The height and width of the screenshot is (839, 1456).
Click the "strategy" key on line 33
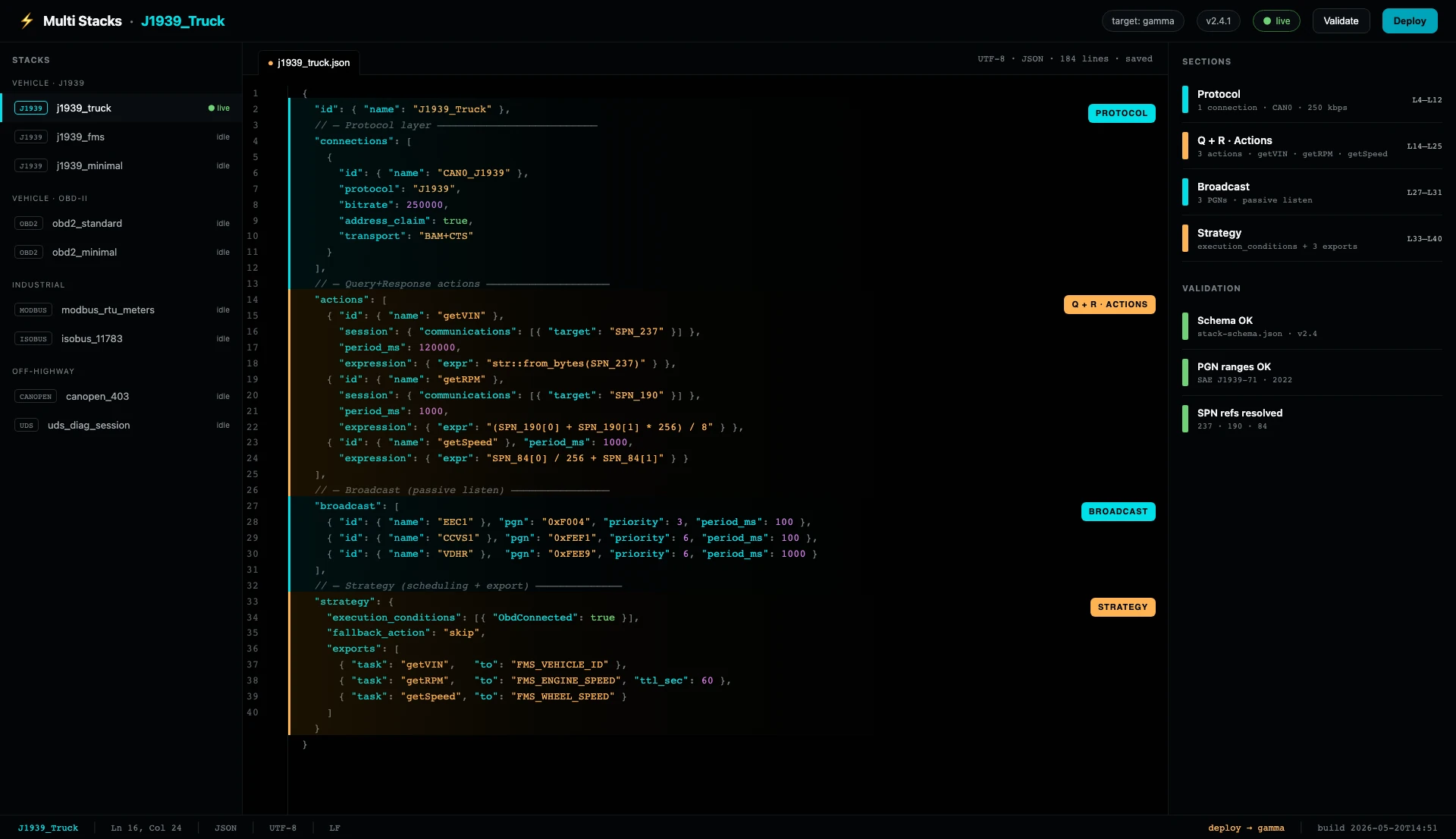coord(345,602)
